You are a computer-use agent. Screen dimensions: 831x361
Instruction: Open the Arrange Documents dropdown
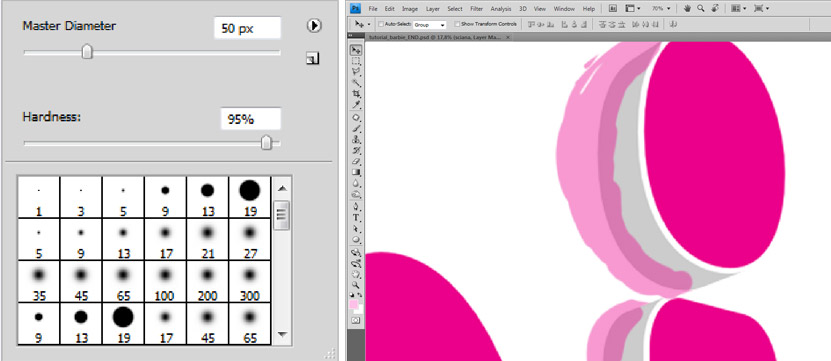pos(738,8)
